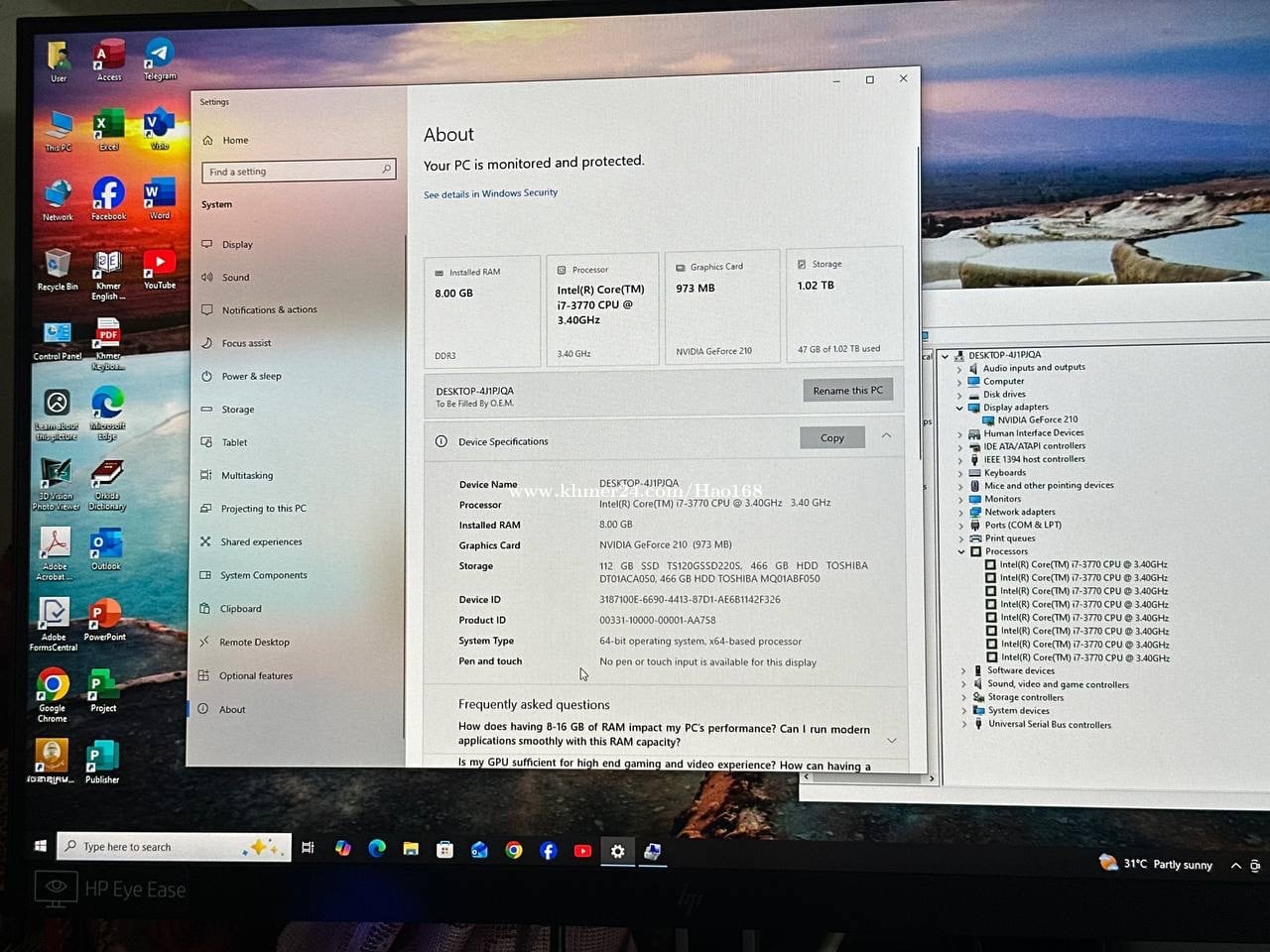Screen dimensions: 1270x952
Task: Expand the RAM performance FAQ question
Action: pos(891,740)
